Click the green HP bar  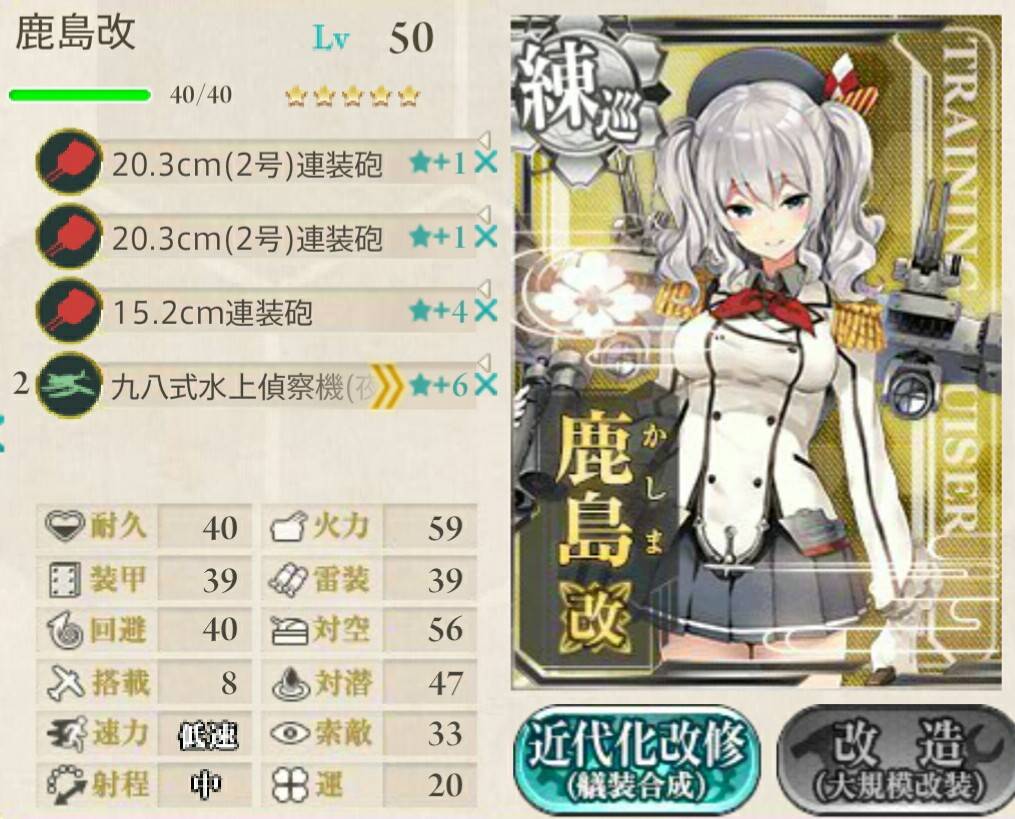coord(80,96)
